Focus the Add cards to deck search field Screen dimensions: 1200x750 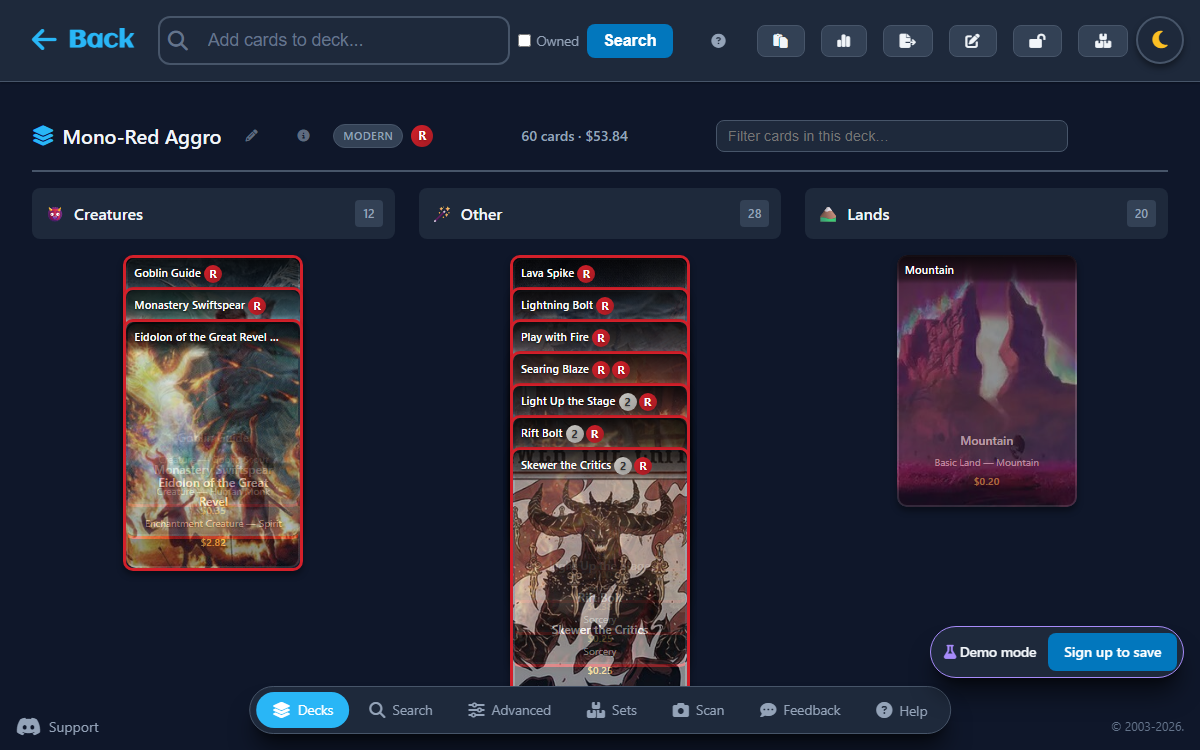334,41
